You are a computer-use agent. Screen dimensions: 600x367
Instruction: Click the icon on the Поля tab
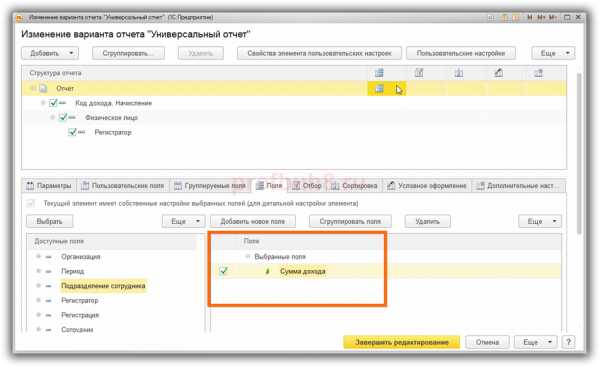(x=260, y=186)
